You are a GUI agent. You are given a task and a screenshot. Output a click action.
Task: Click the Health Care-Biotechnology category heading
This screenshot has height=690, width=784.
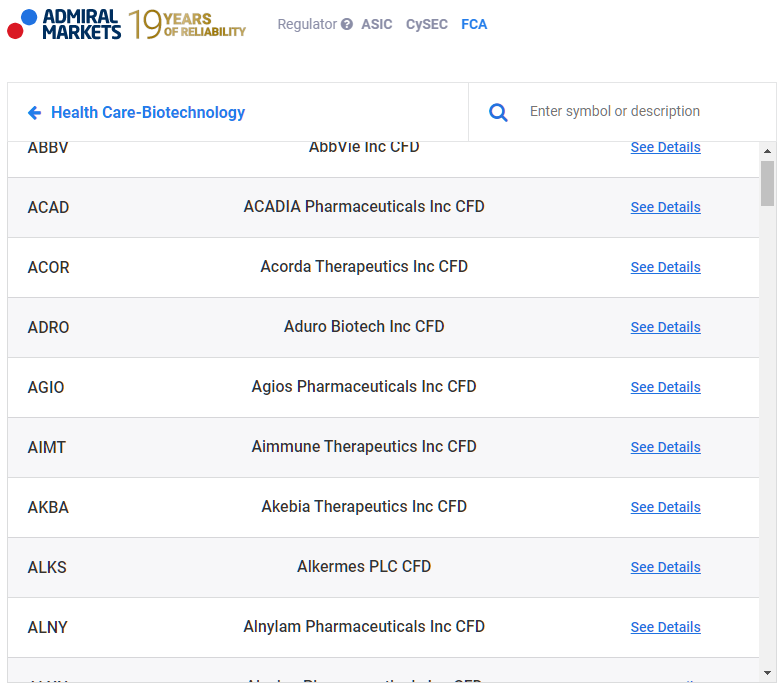[148, 113]
